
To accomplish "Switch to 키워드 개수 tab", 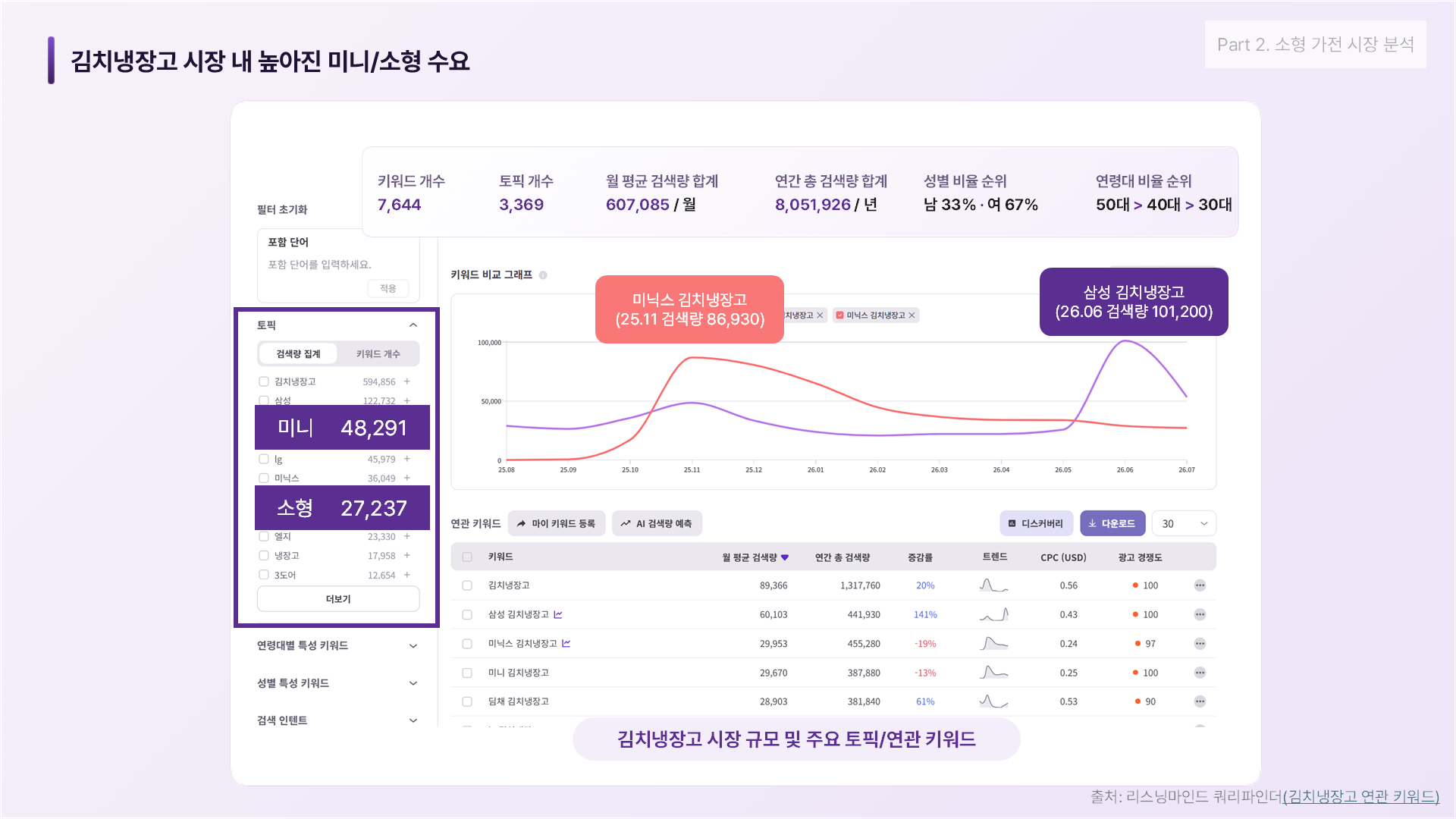I will point(378,354).
